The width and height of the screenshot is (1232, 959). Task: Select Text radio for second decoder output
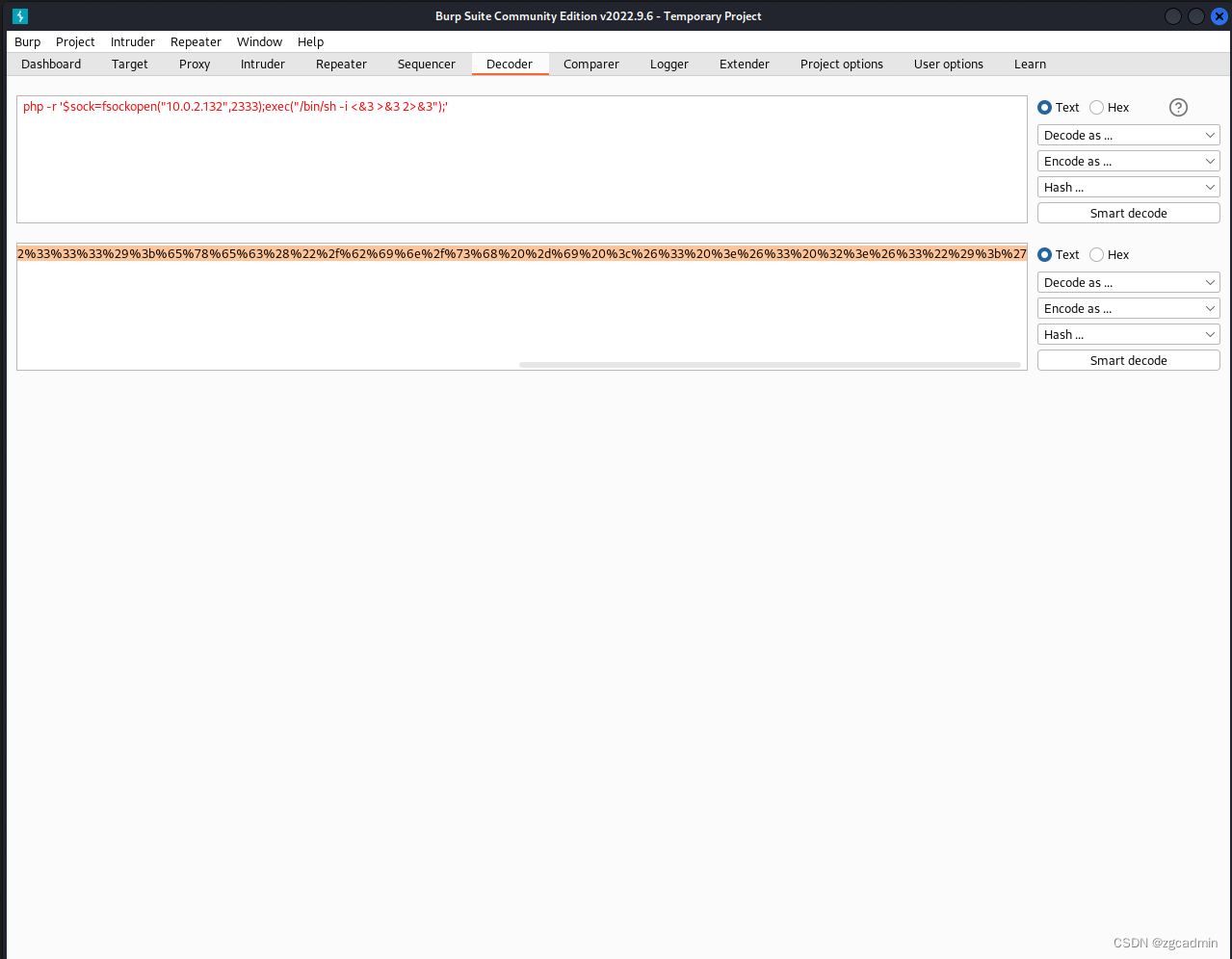click(1044, 255)
